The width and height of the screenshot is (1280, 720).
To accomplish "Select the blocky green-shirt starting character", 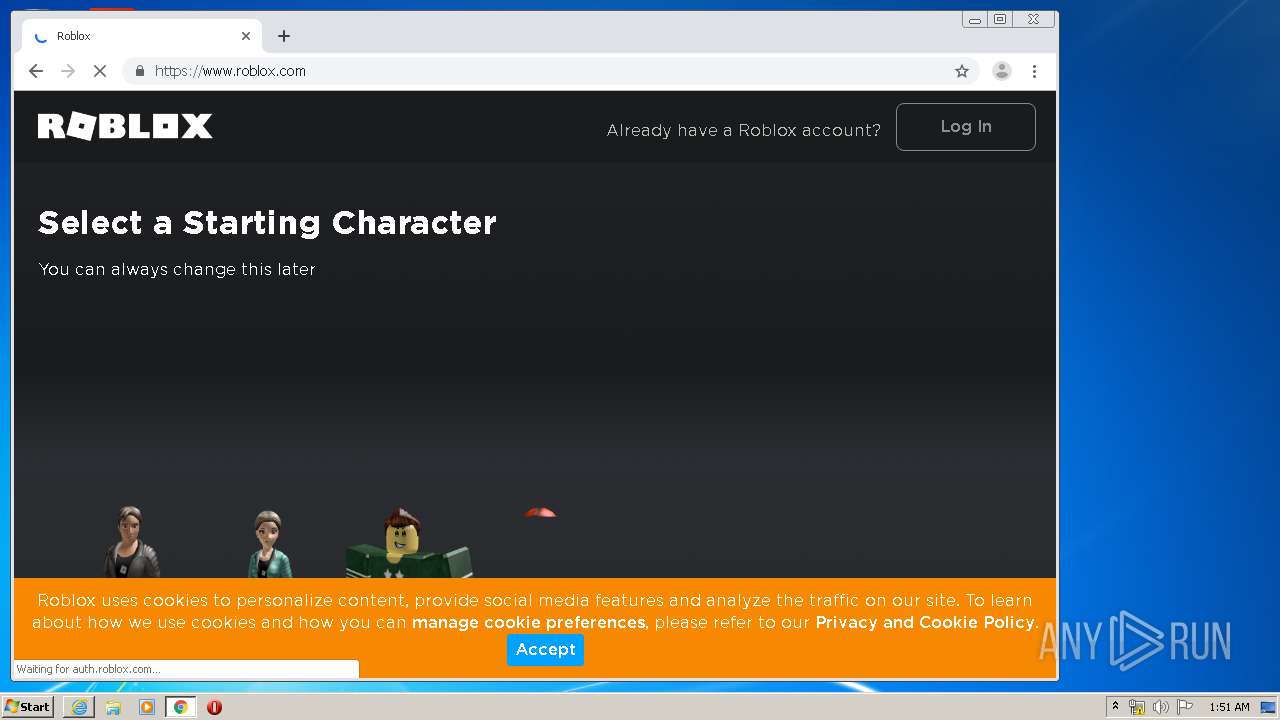I will point(408,543).
